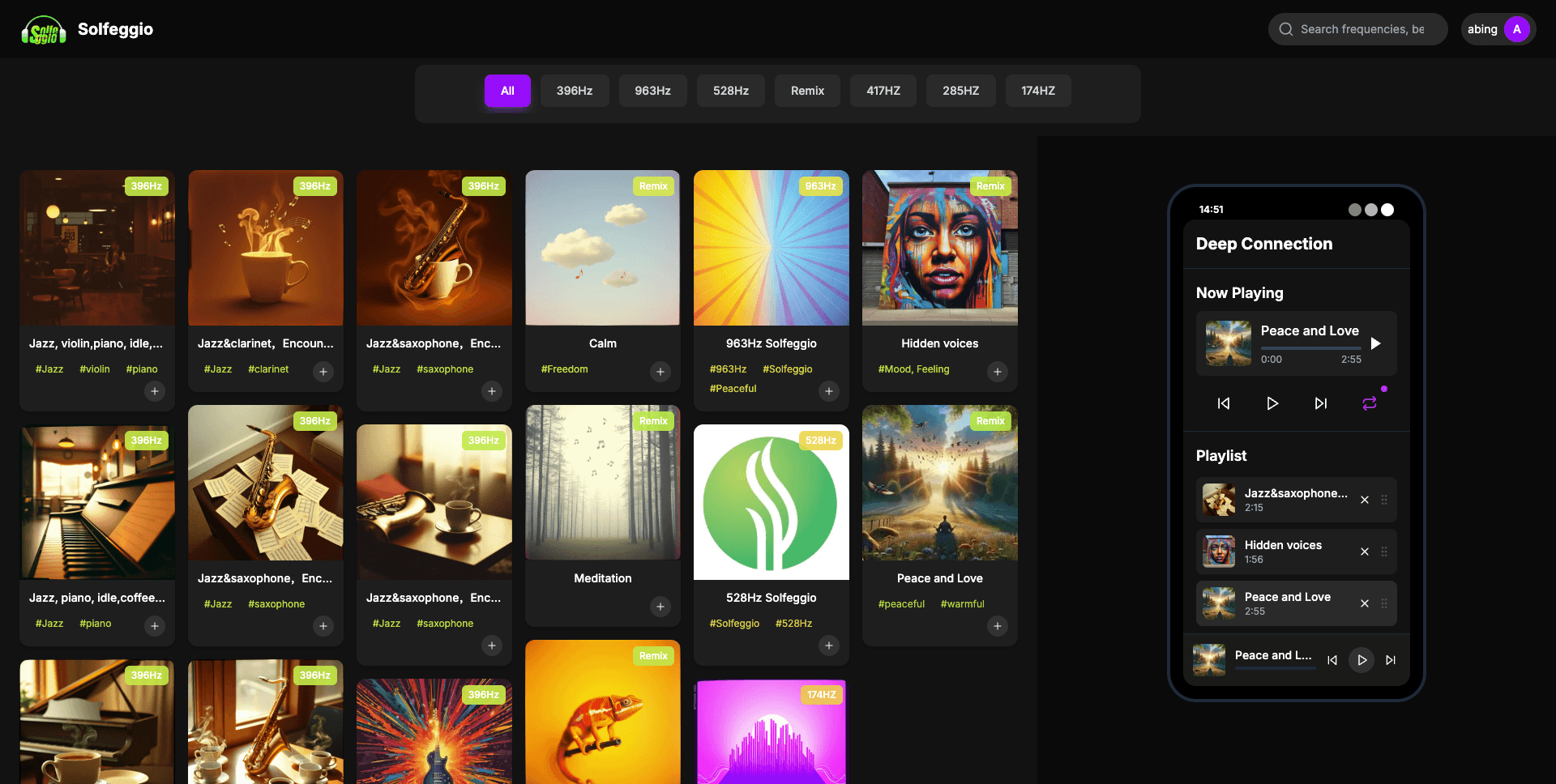Remove Jazz&saxophone from the playlist

(1365, 500)
